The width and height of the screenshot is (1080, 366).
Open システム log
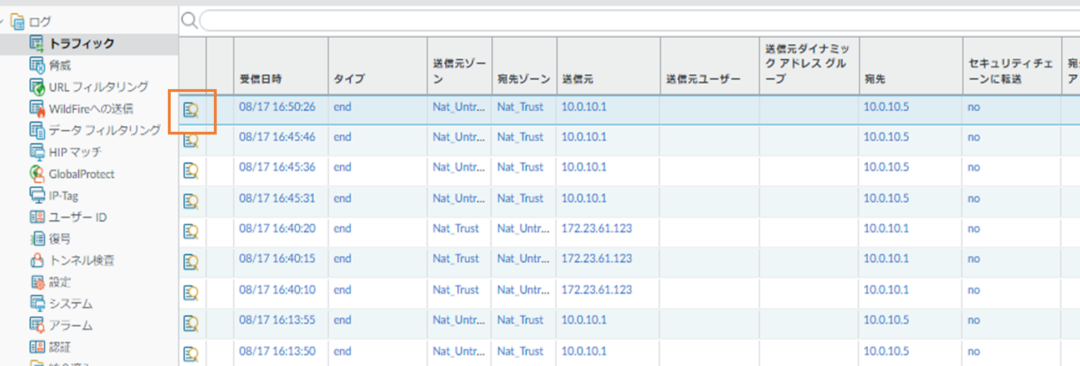pyautogui.click(x=71, y=303)
